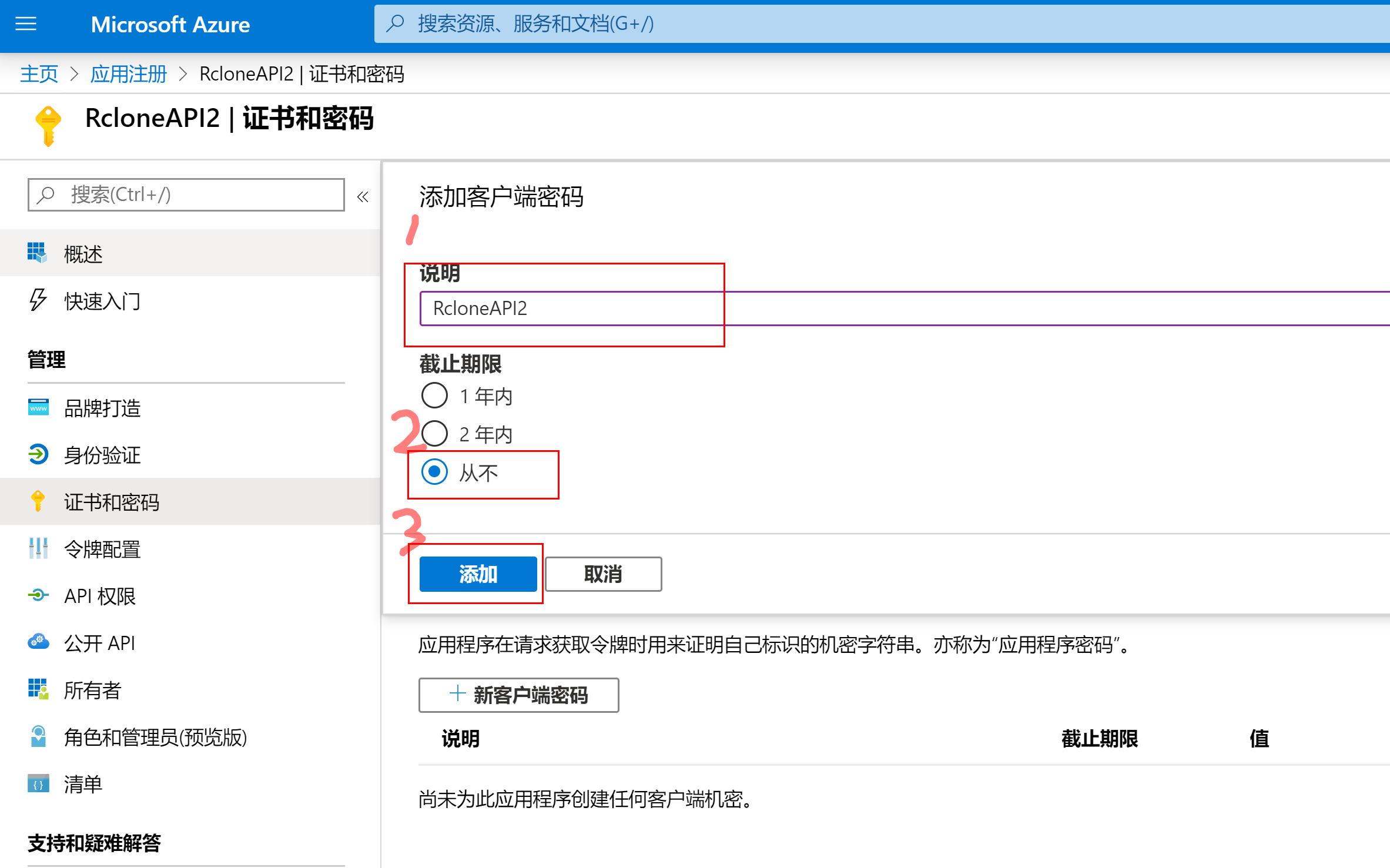Click the sidebar search magnifier icon
The height and width of the screenshot is (868, 1390).
pyautogui.click(x=45, y=195)
